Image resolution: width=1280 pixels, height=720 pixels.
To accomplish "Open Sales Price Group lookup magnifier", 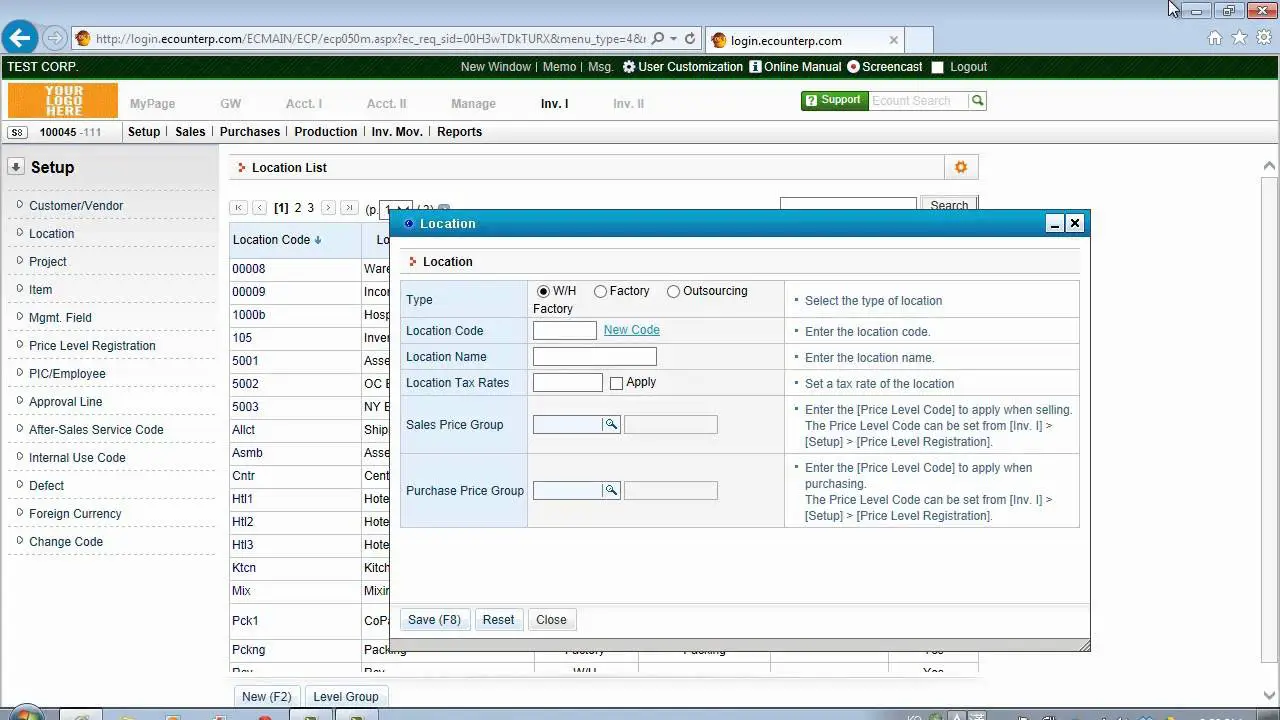I will pyautogui.click(x=611, y=425).
